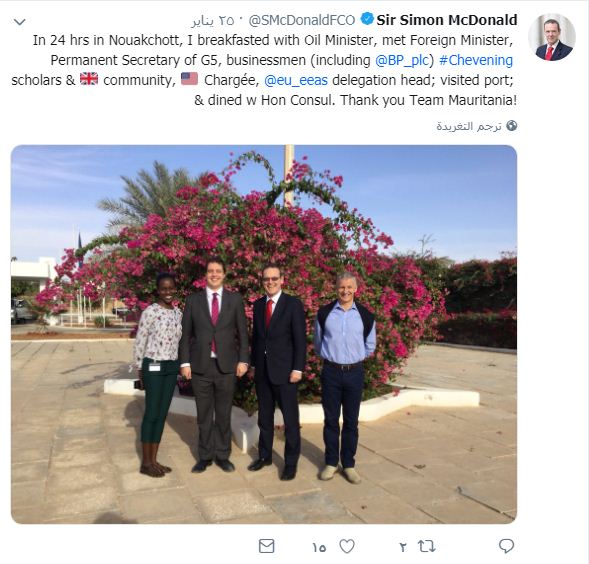Open the attached group photo
Viewport: 589px width, 564px height.
coord(264,334)
